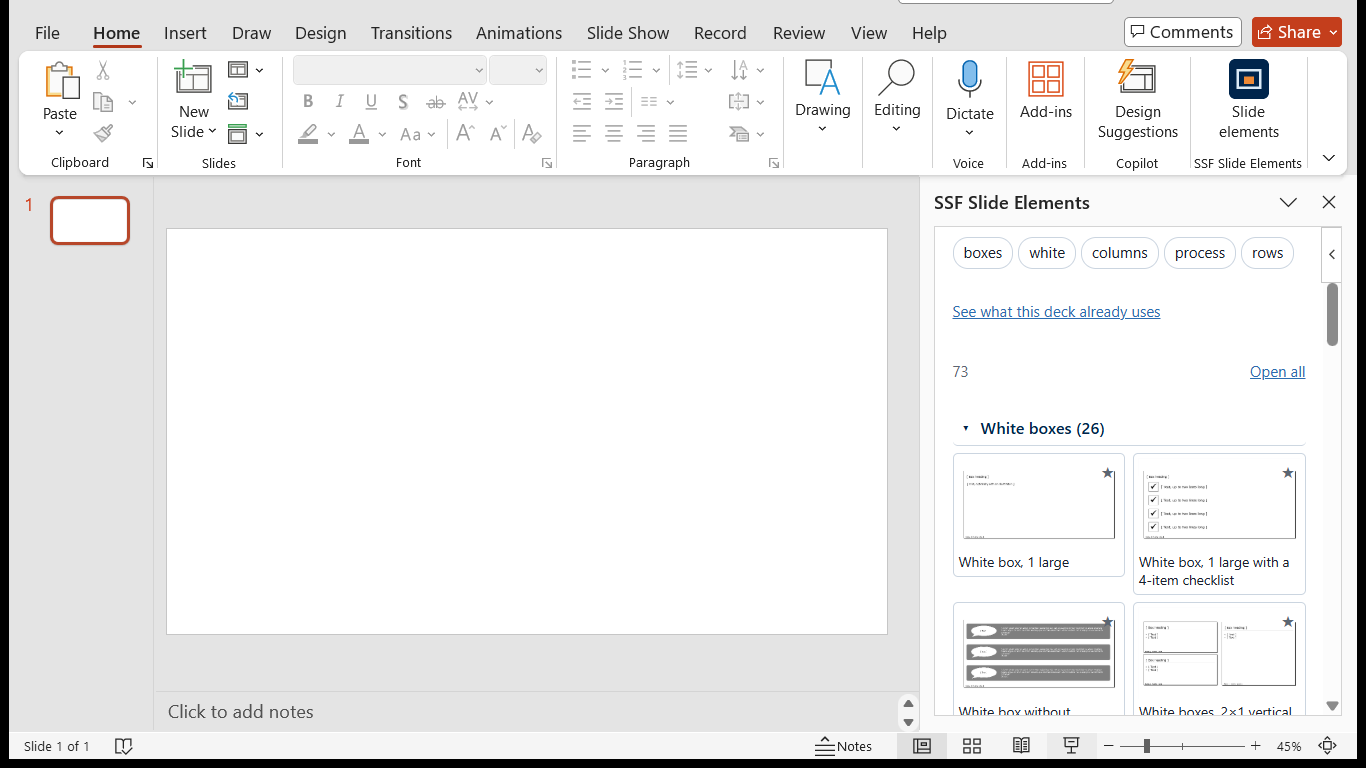Center align the text
This screenshot has width=1366, height=768.
pos(614,133)
